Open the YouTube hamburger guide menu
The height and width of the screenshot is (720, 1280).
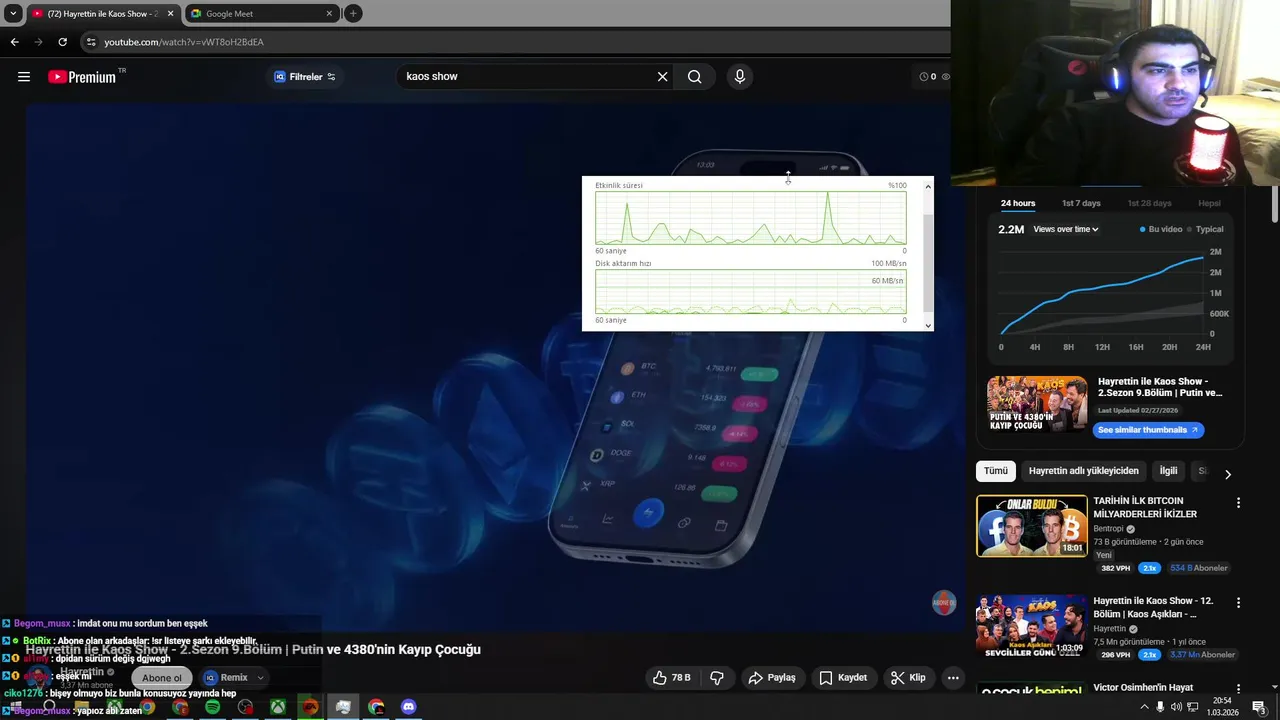24,77
